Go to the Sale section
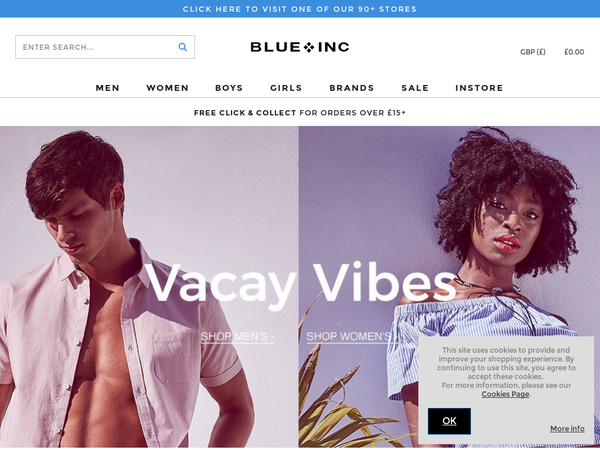The width and height of the screenshot is (600, 450). [x=415, y=88]
